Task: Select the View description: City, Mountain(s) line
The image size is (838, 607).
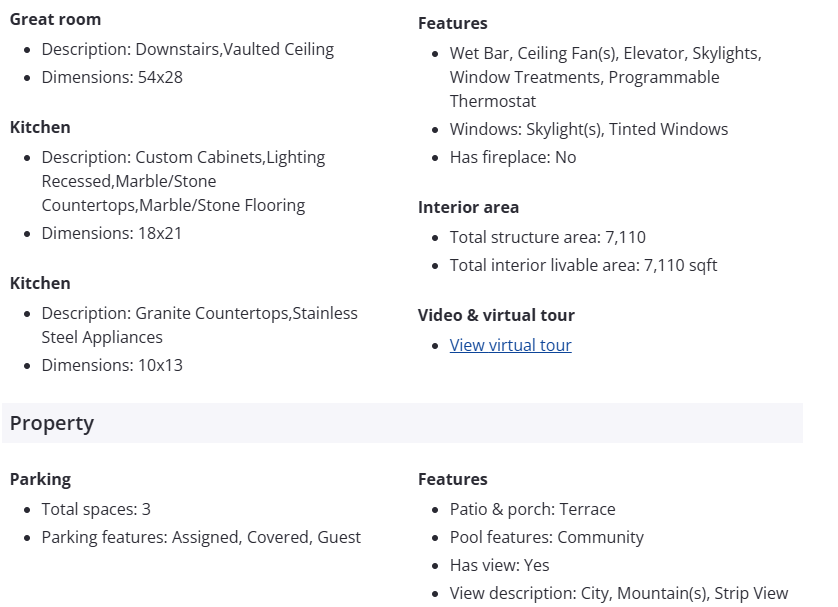Action: click(x=619, y=593)
